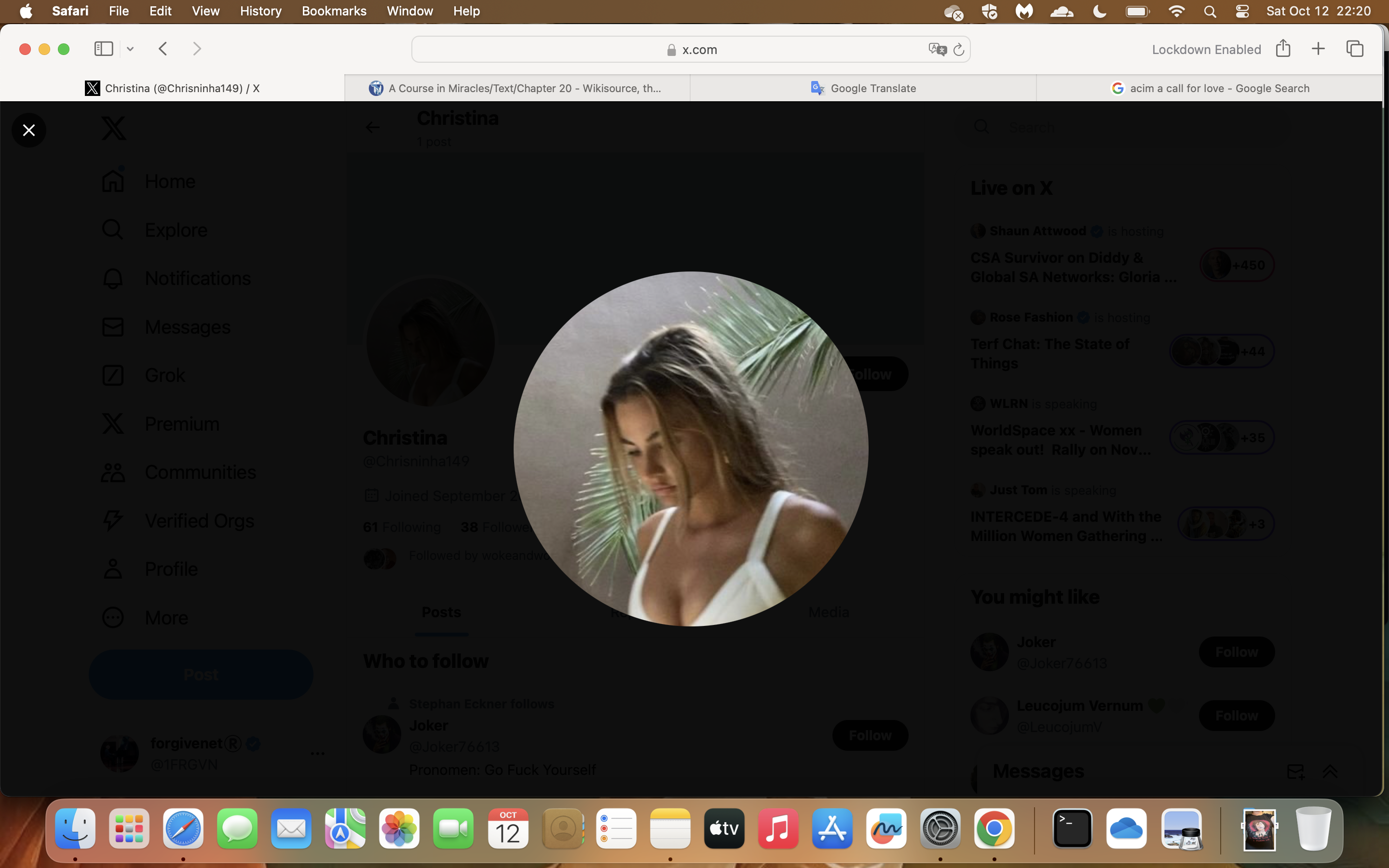Screen dimensions: 1389x868
Task: Compose new message in Messages drawer
Action: pyautogui.click(x=1295, y=772)
